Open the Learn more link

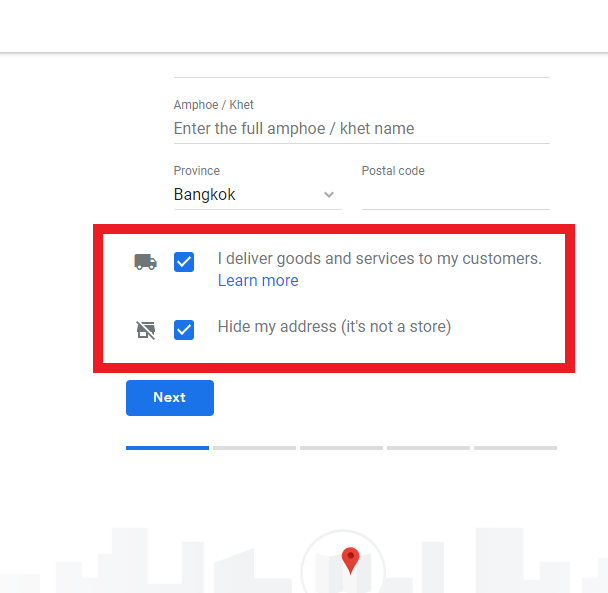pos(258,280)
